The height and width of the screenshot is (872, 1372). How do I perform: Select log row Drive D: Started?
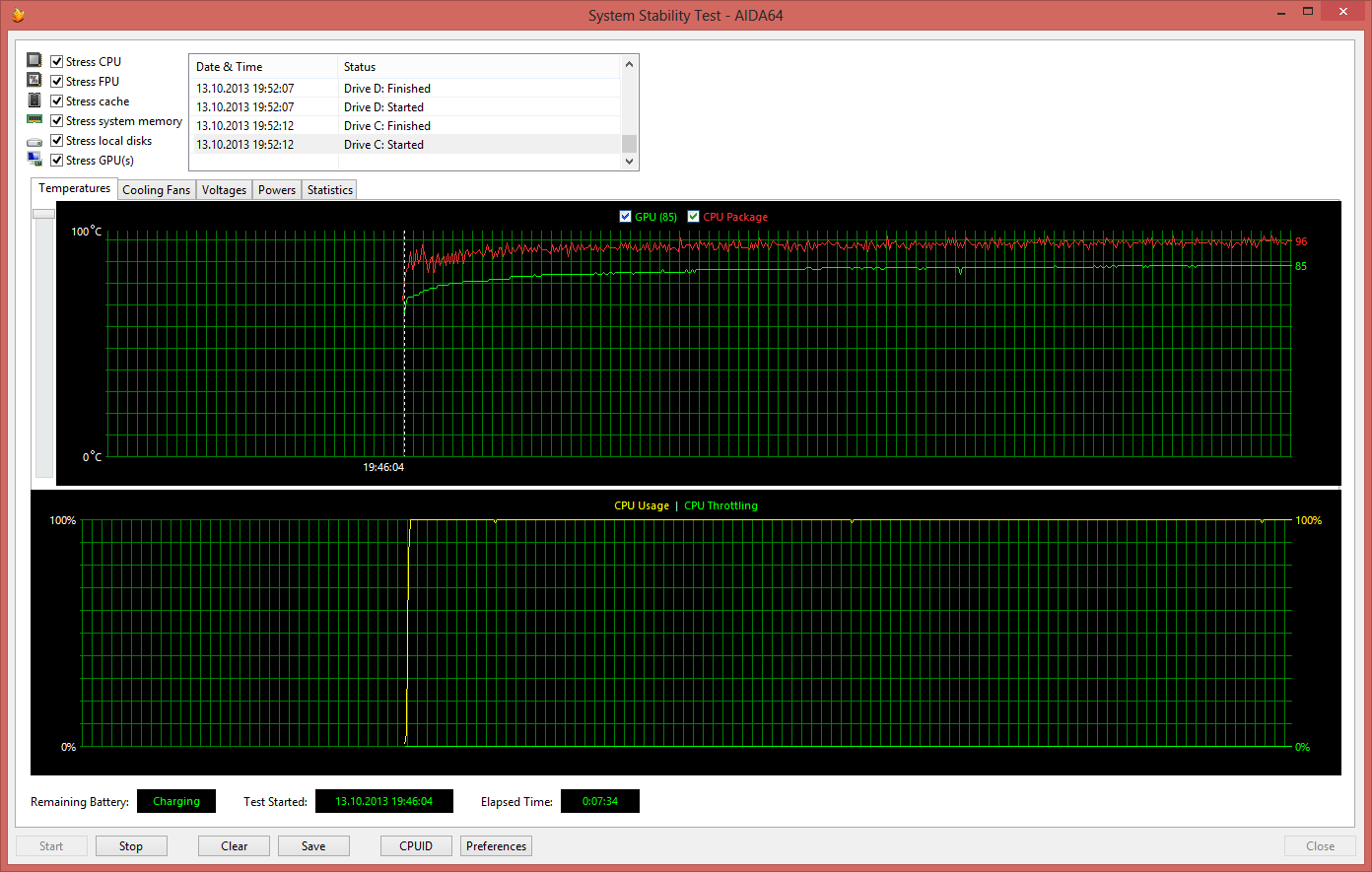click(x=405, y=106)
